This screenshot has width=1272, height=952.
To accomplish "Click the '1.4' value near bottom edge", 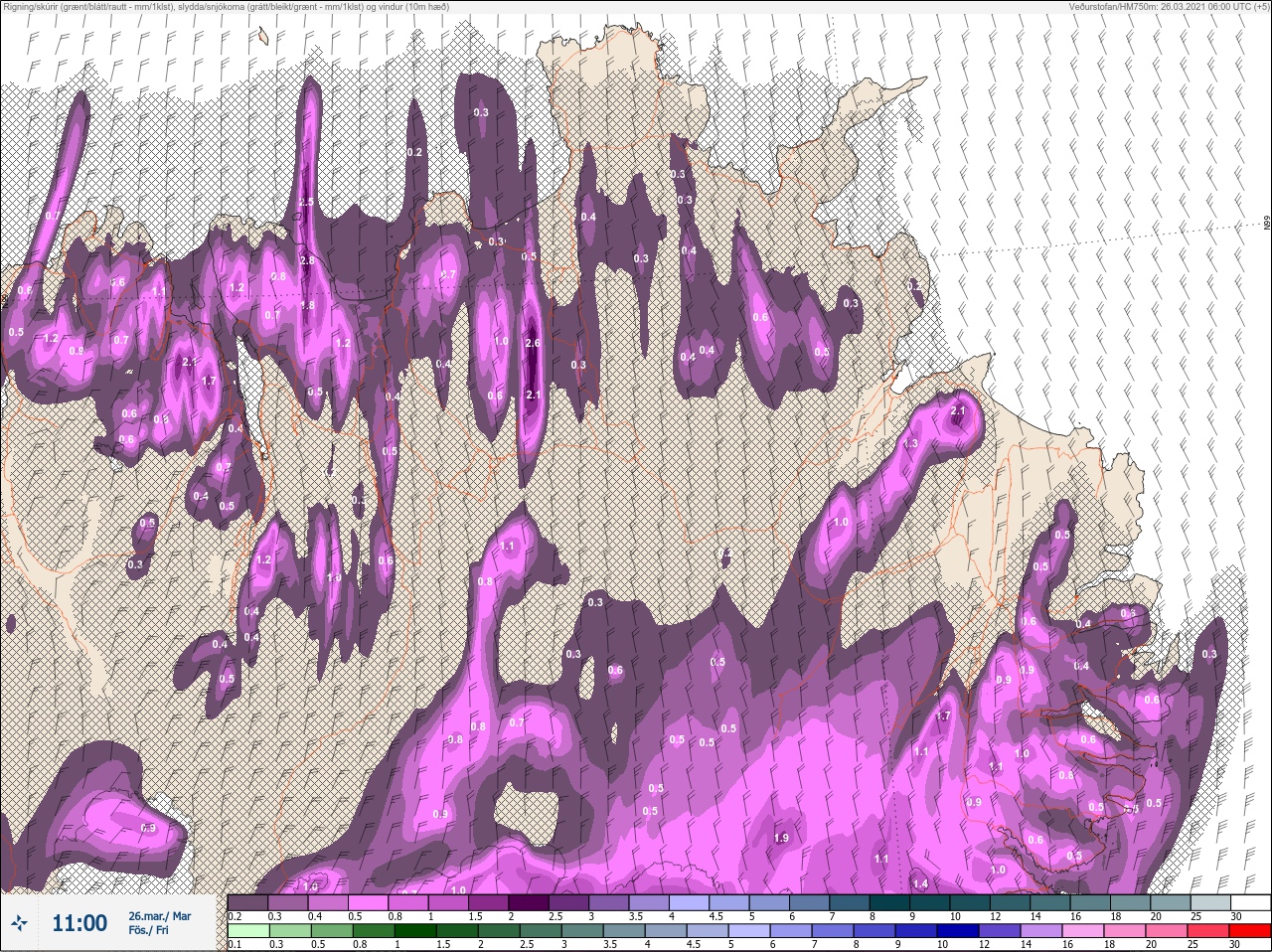I will (920, 883).
